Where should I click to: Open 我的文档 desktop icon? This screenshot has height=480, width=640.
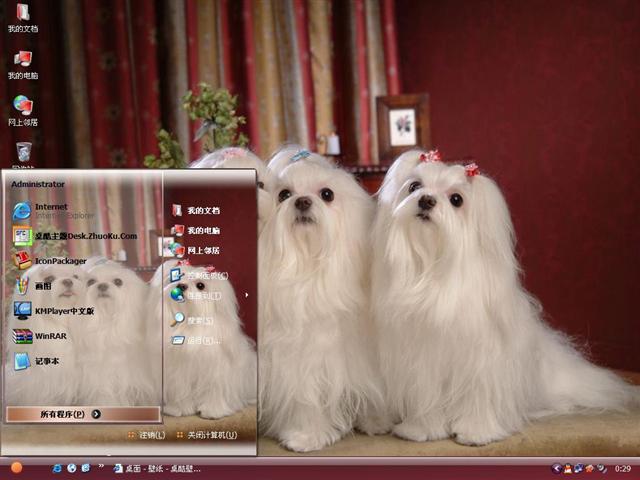[x=23, y=17]
